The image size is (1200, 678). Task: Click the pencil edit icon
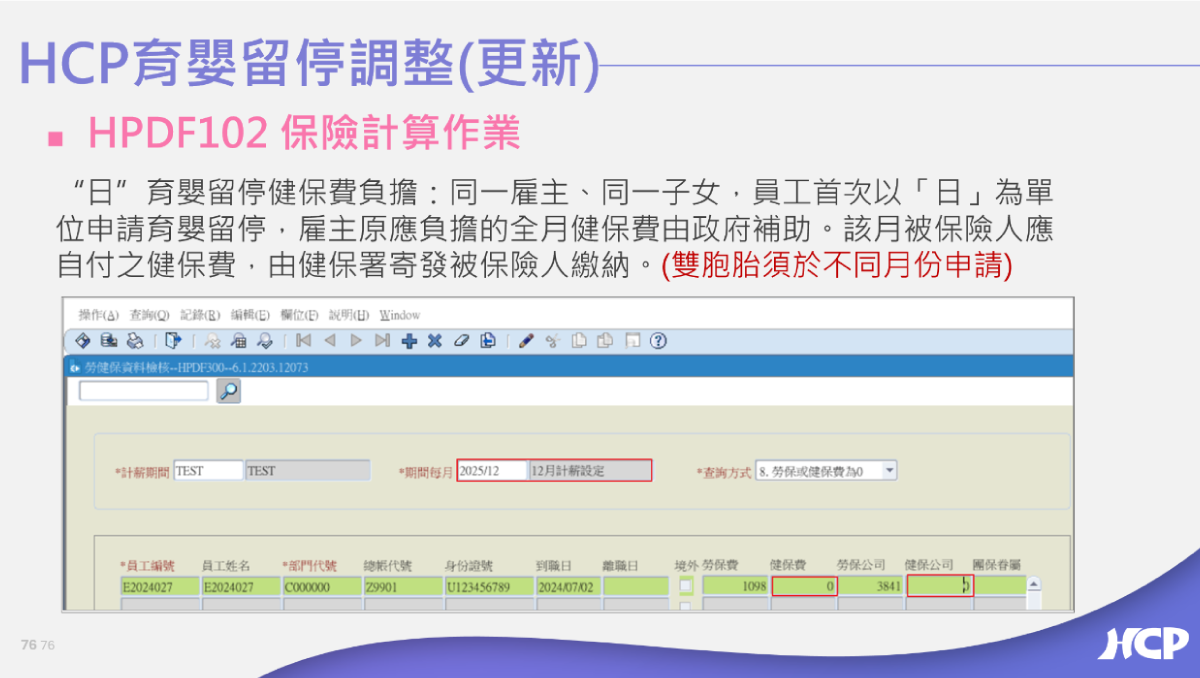pos(526,340)
